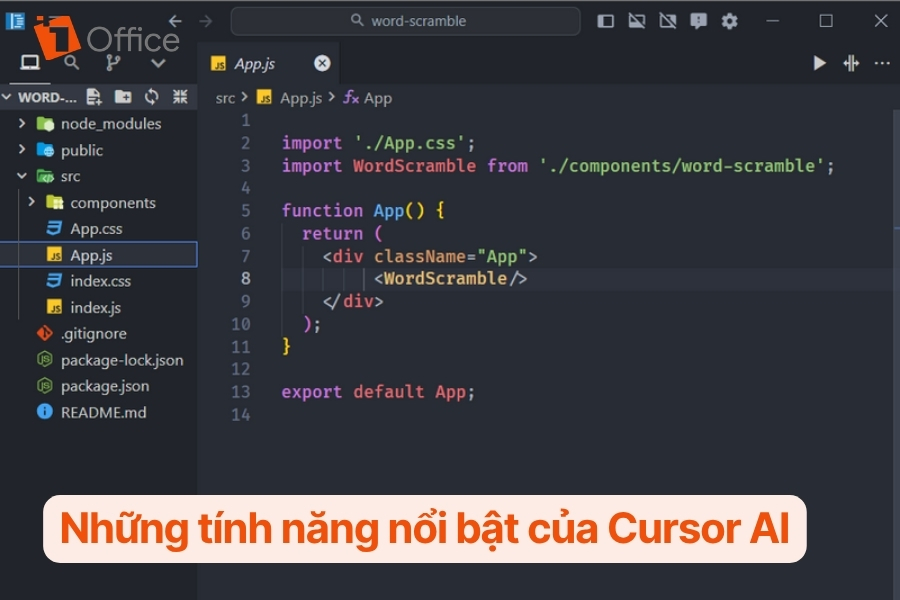Create a new folder in explorer

[x=123, y=96]
